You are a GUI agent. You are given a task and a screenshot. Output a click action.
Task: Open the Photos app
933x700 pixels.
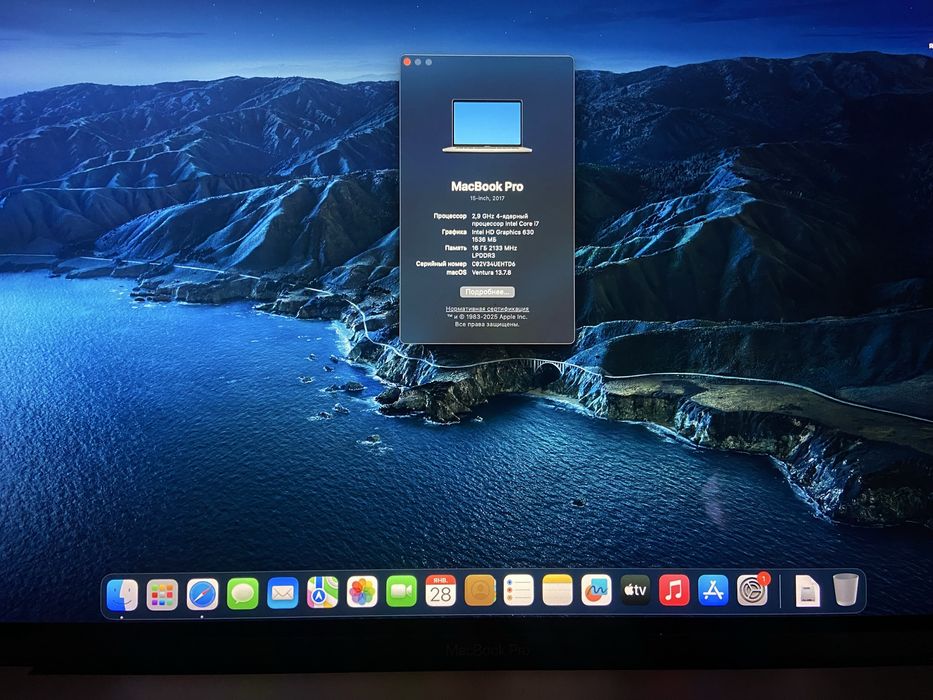(x=362, y=592)
